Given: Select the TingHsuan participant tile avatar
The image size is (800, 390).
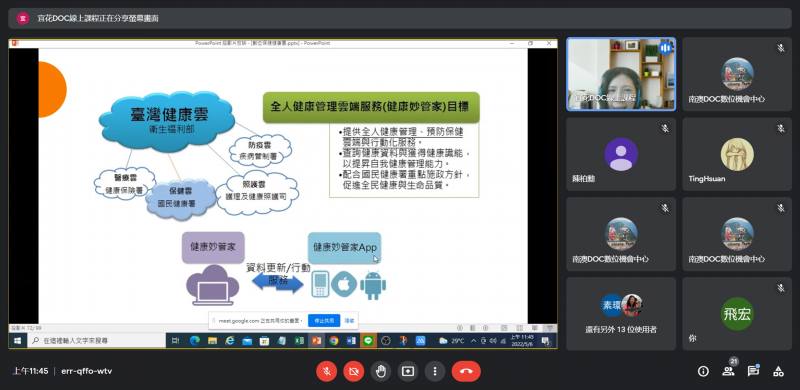Looking at the screenshot, I should [x=737, y=154].
